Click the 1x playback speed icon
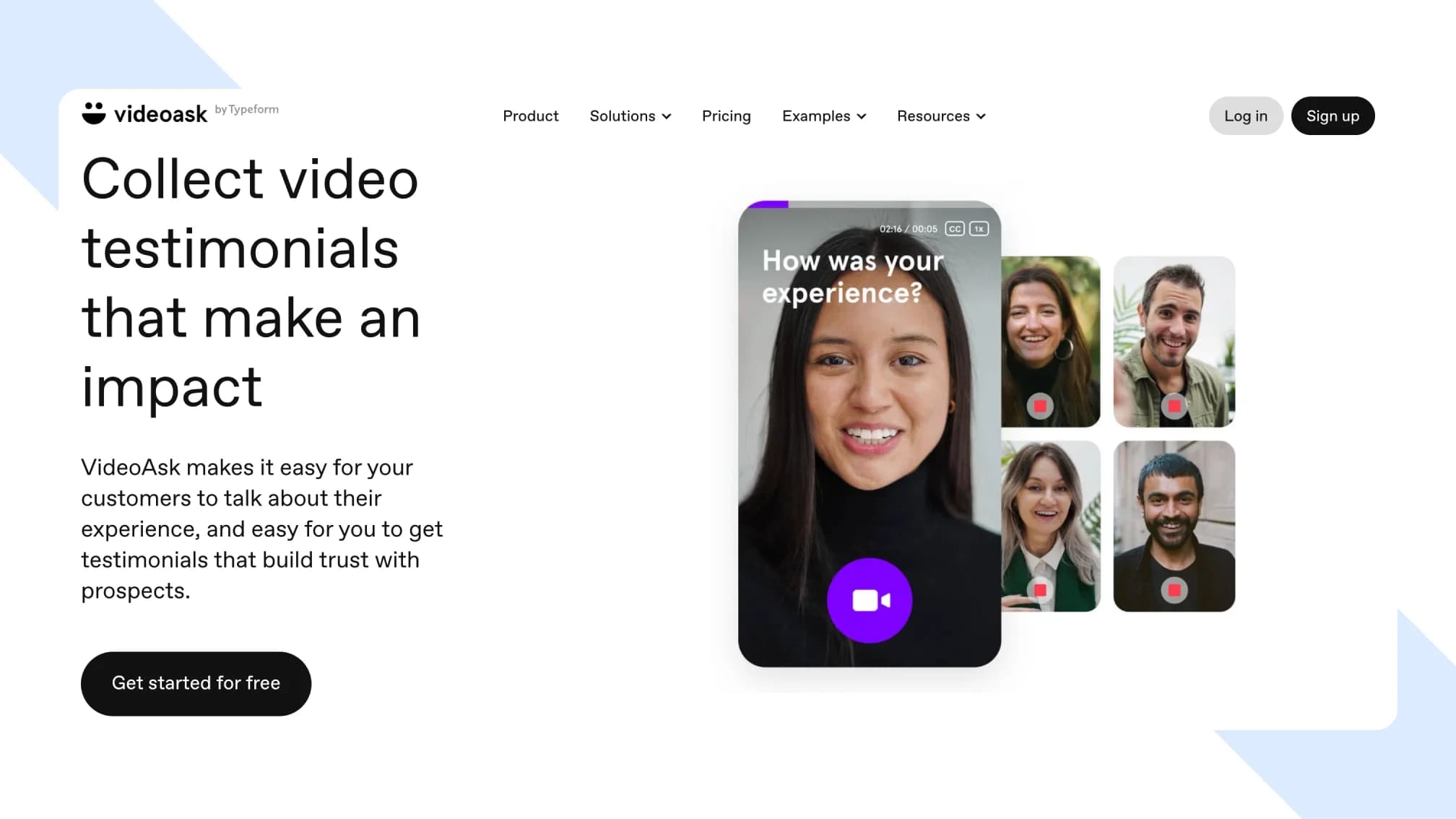Image resolution: width=1456 pixels, height=819 pixels. click(979, 229)
